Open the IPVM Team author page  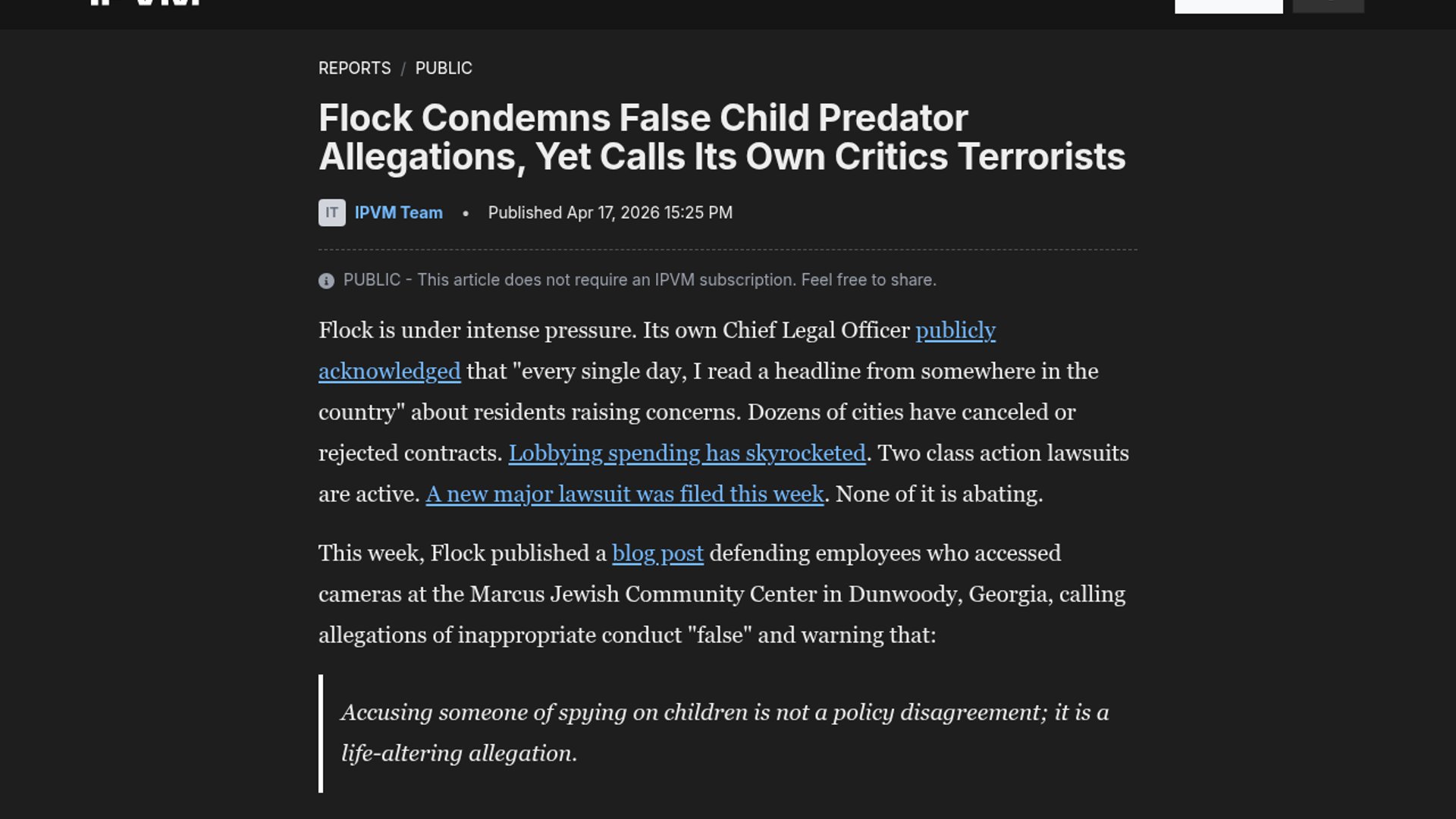point(398,213)
